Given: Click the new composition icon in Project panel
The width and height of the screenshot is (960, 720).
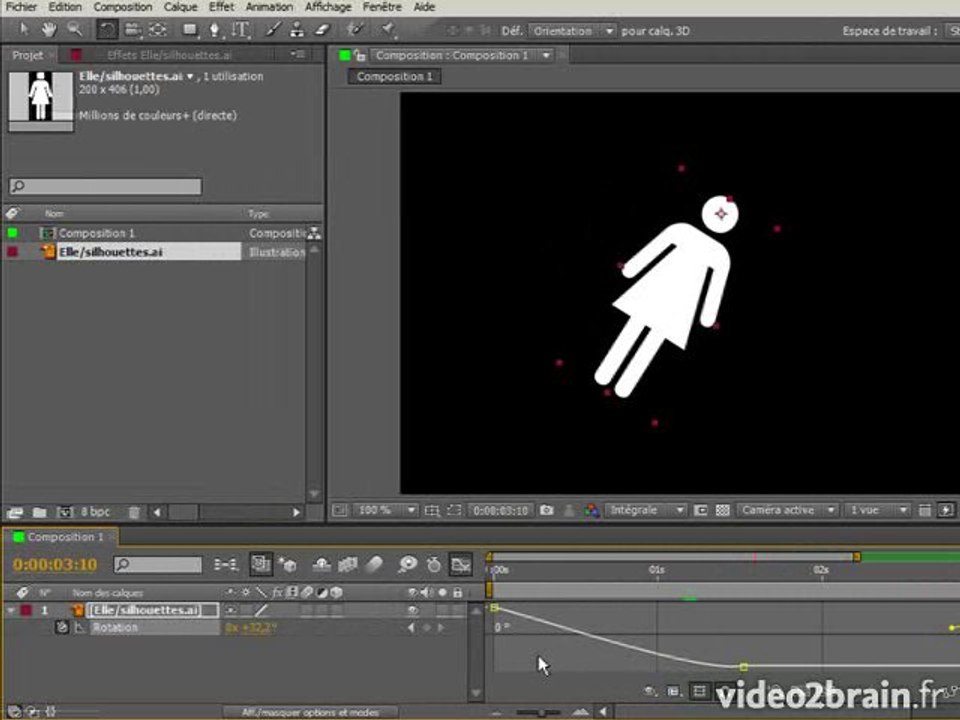Looking at the screenshot, I should pos(64,512).
